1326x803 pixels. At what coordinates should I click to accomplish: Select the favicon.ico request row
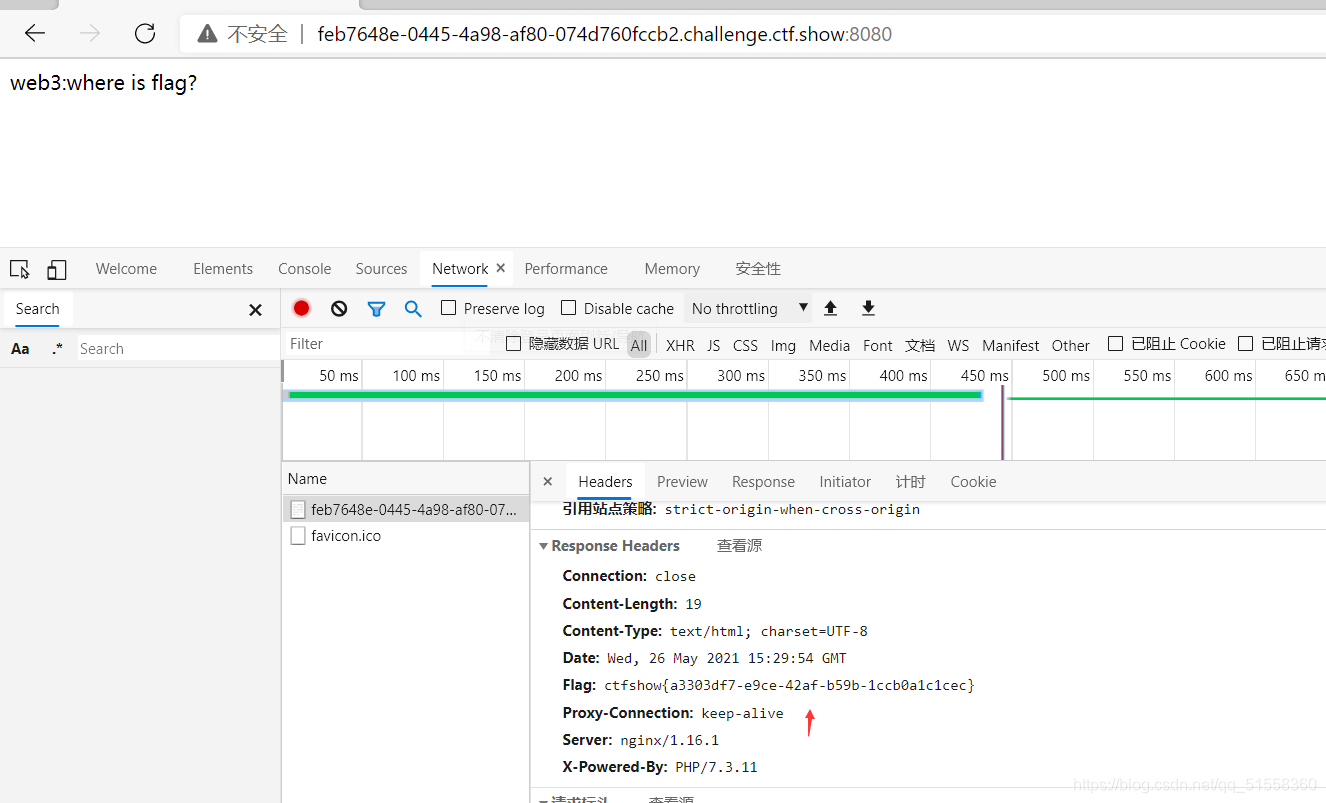(x=405, y=536)
